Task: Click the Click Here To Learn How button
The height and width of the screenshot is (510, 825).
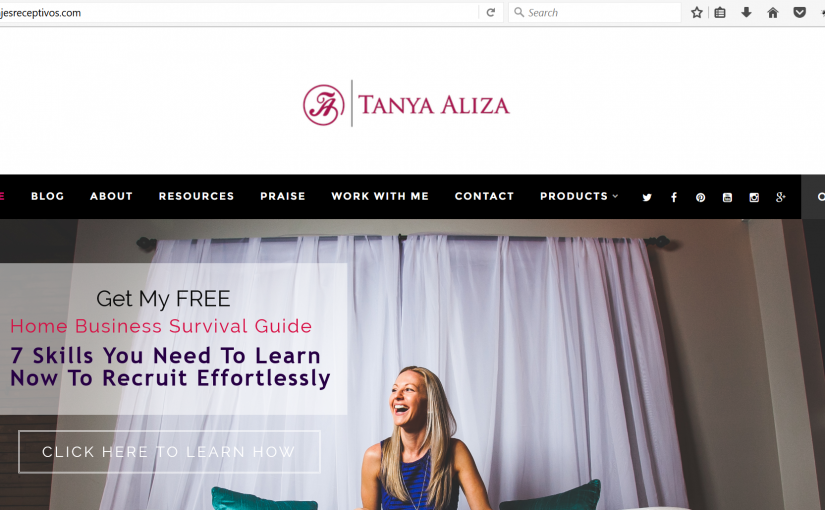Action: click(169, 452)
